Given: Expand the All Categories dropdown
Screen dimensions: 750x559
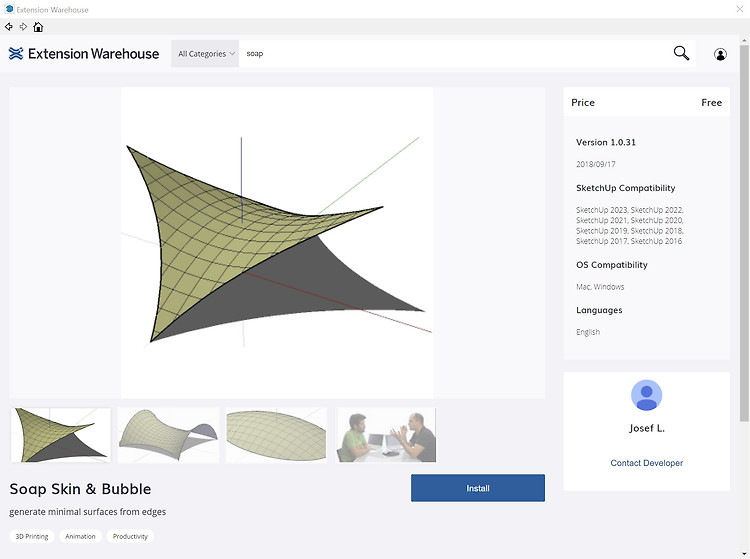Looking at the screenshot, I should click(205, 54).
